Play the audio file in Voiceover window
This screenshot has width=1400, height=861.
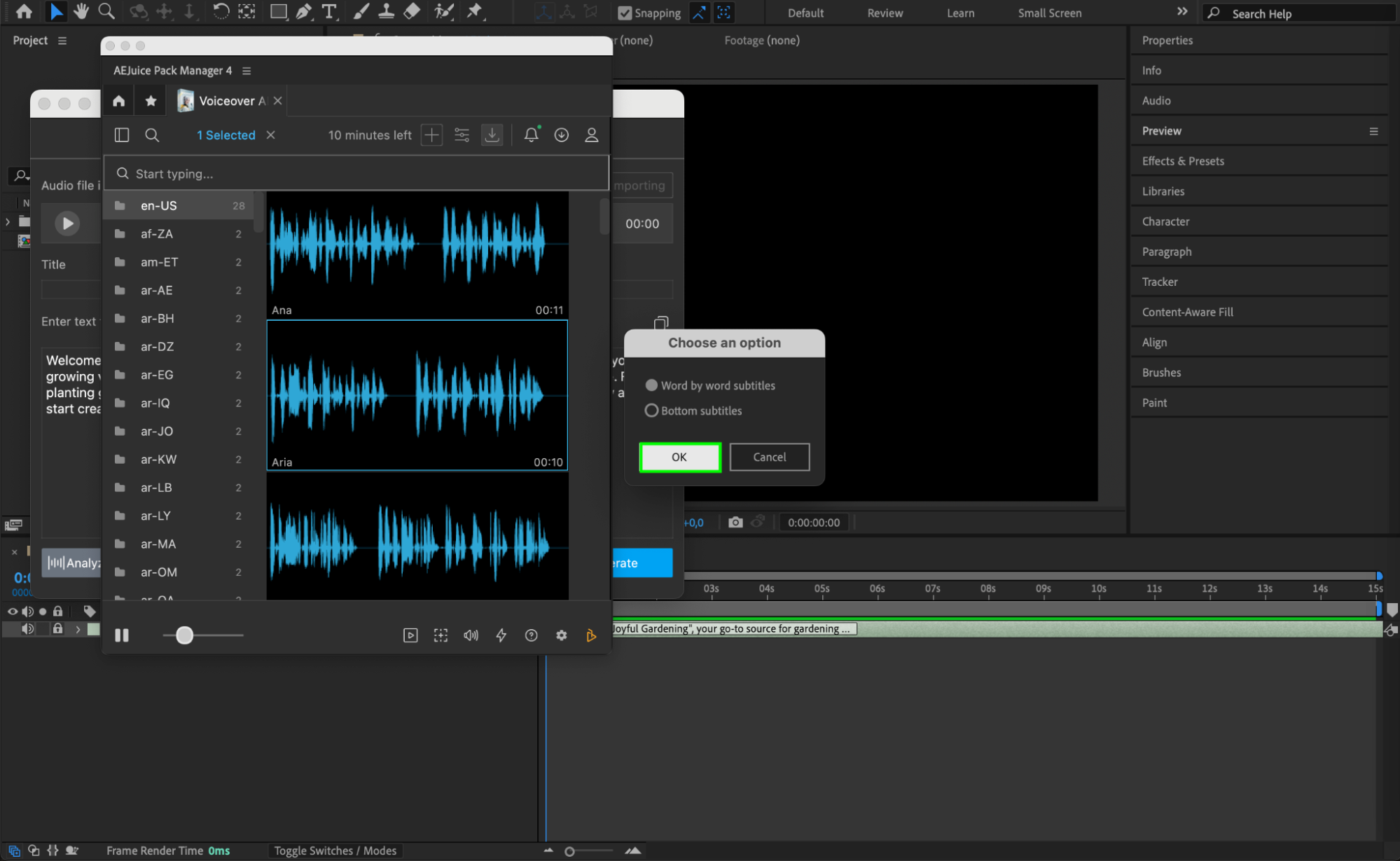[x=67, y=223]
